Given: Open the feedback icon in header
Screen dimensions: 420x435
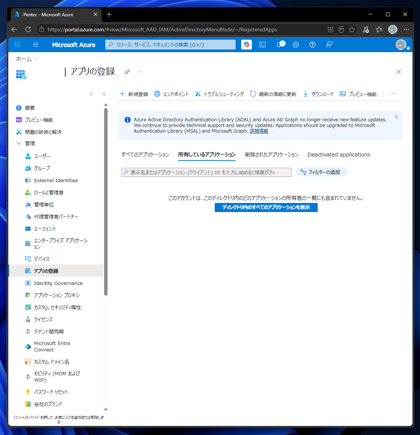Looking at the screenshot, I should pyautogui.click(x=329, y=45).
